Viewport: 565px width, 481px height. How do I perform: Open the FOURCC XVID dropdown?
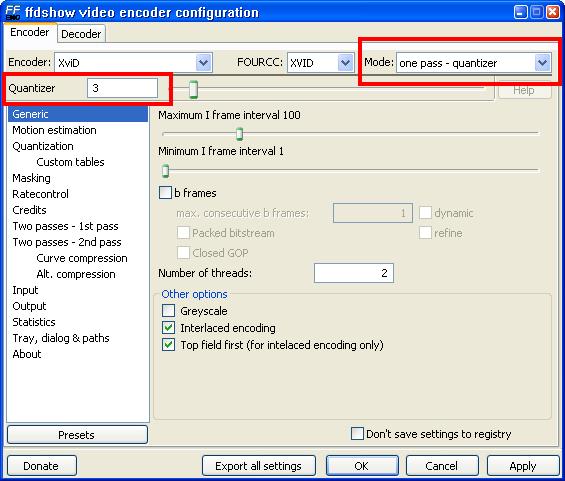[345, 63]
